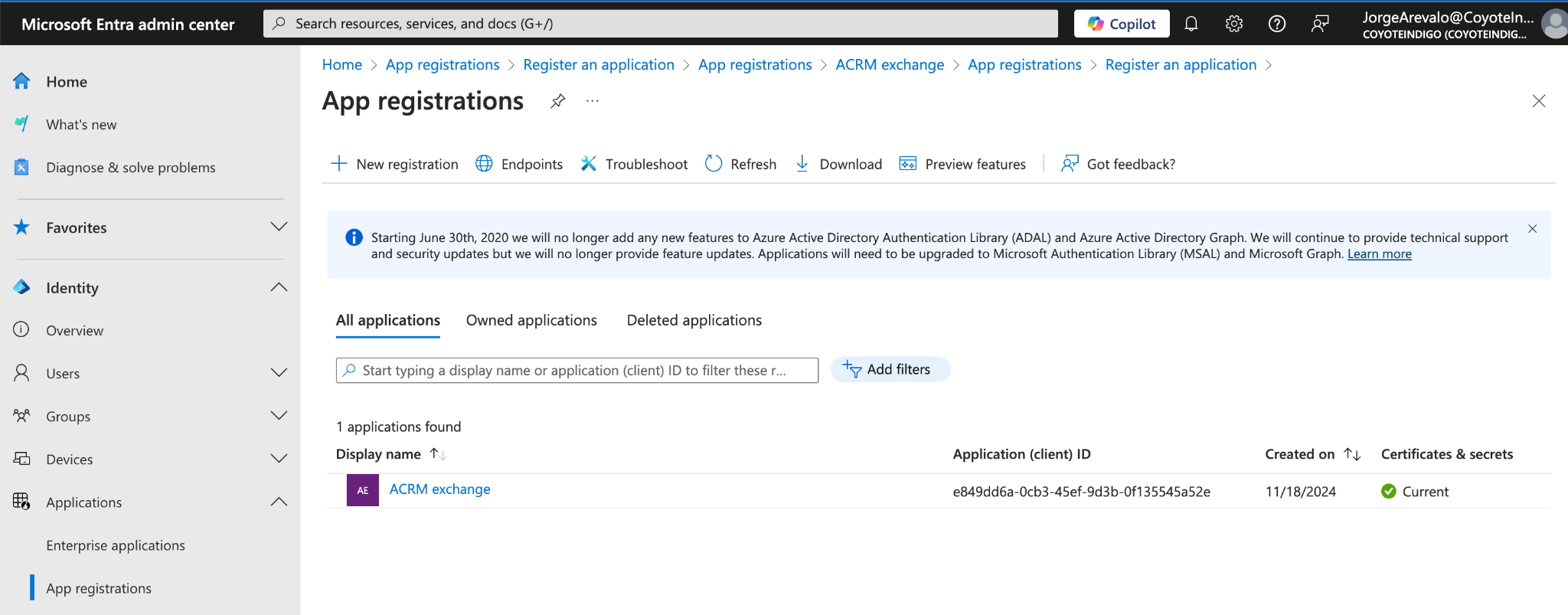Expand the Users menu

coord(279,373)
